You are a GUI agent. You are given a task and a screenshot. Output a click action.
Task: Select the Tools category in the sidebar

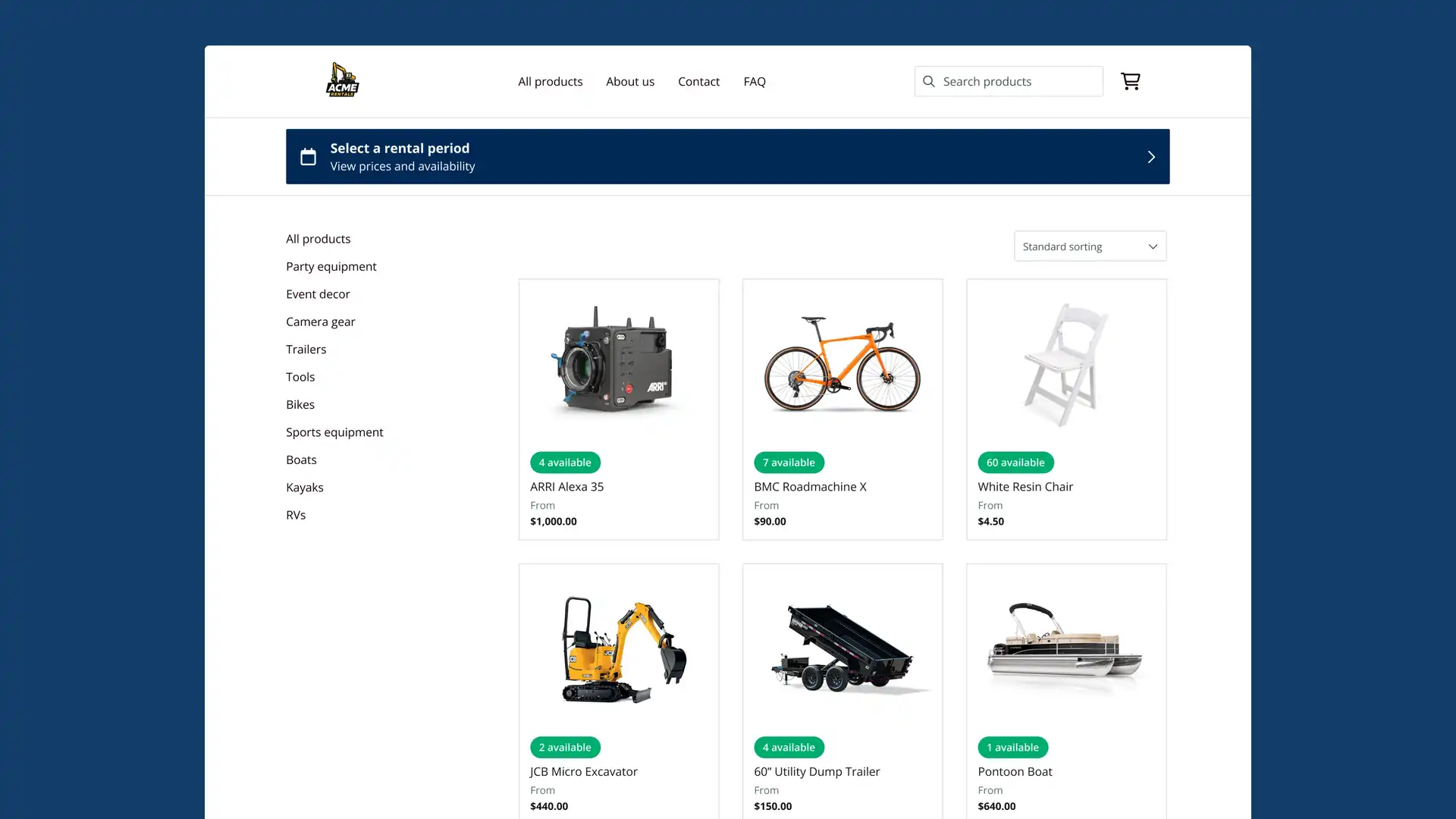pyautogui.click(x=300, y=376)
